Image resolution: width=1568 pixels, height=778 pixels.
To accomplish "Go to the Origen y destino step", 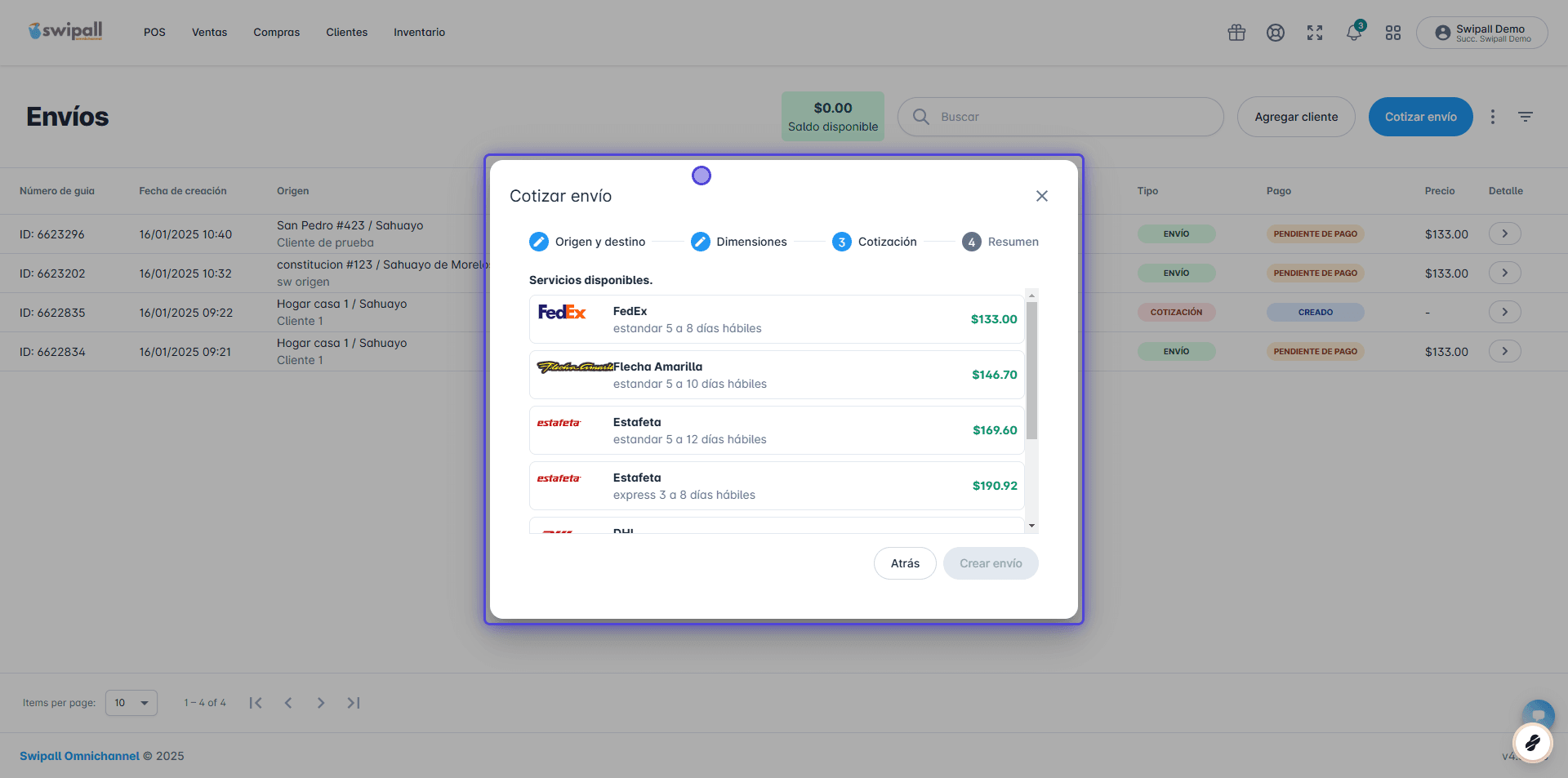I will [587, 242].
